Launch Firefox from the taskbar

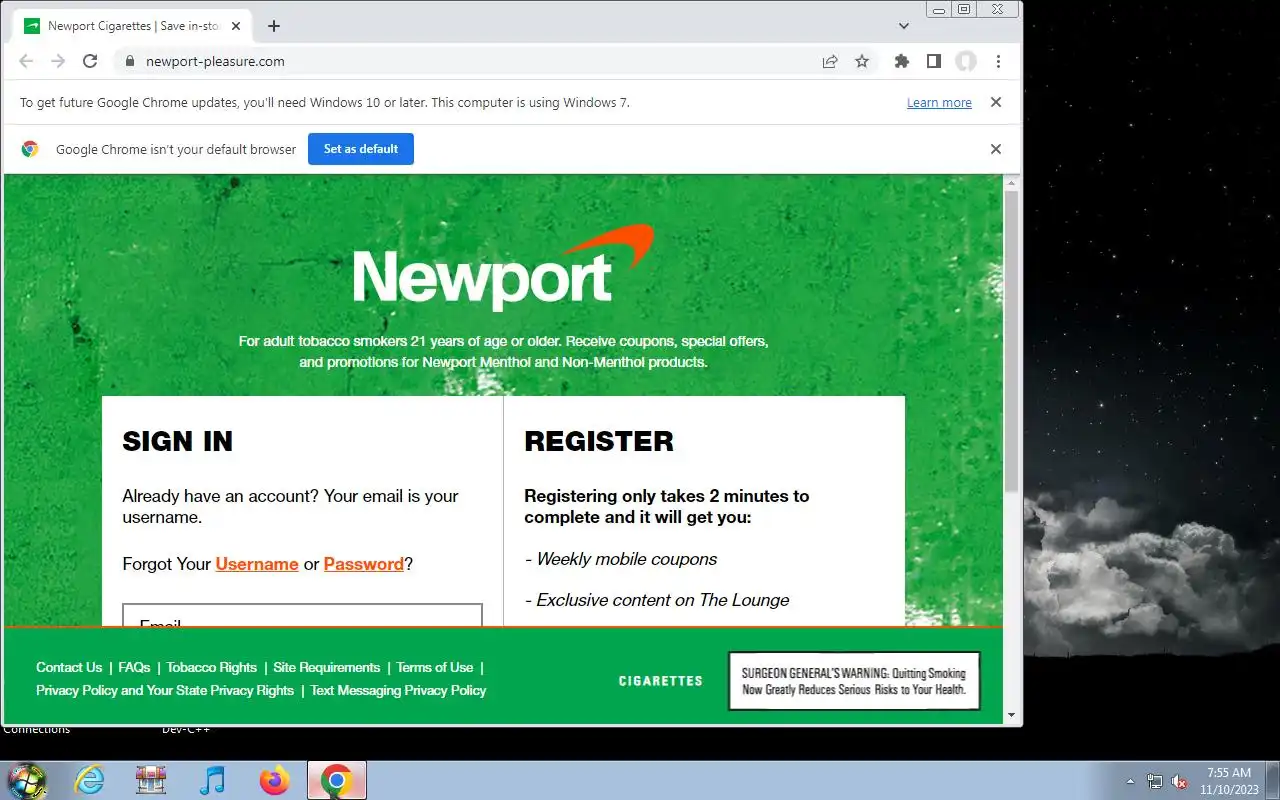(x=274, y=780)
